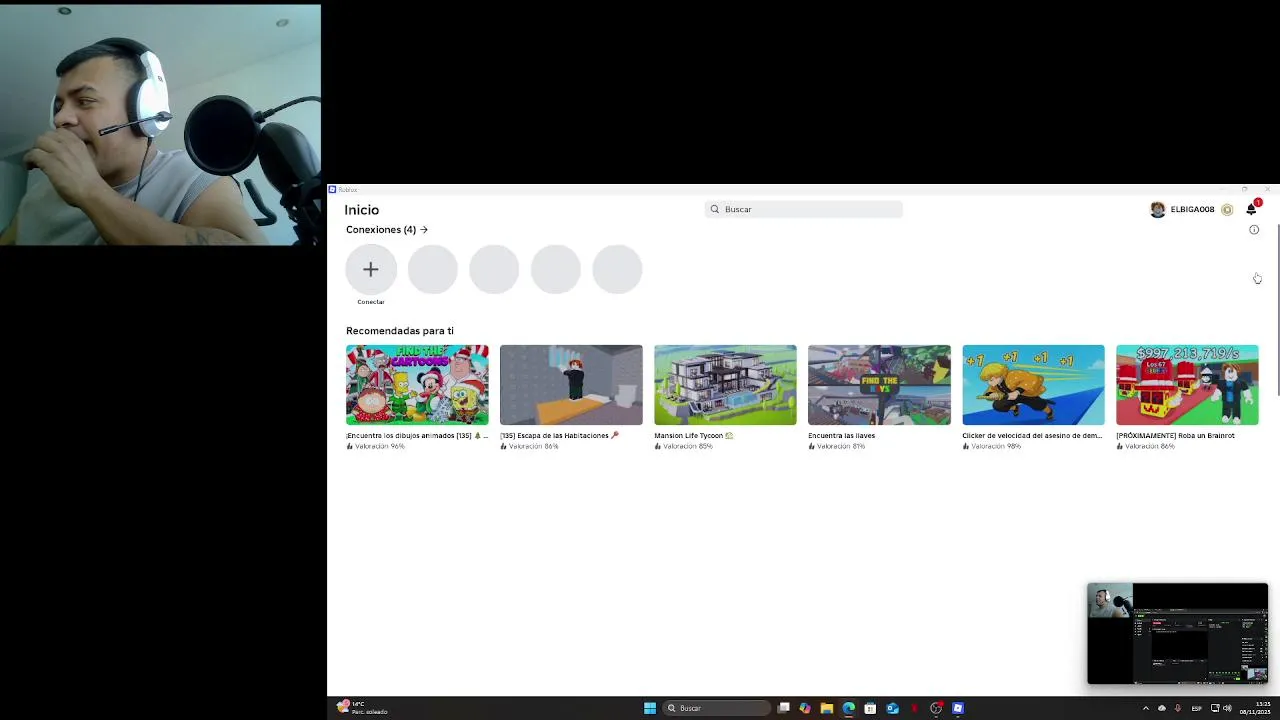This screenshot has width=1280, height=720.
Task: Click the info icon below the bell
Action: click(x=1254, y=230)
